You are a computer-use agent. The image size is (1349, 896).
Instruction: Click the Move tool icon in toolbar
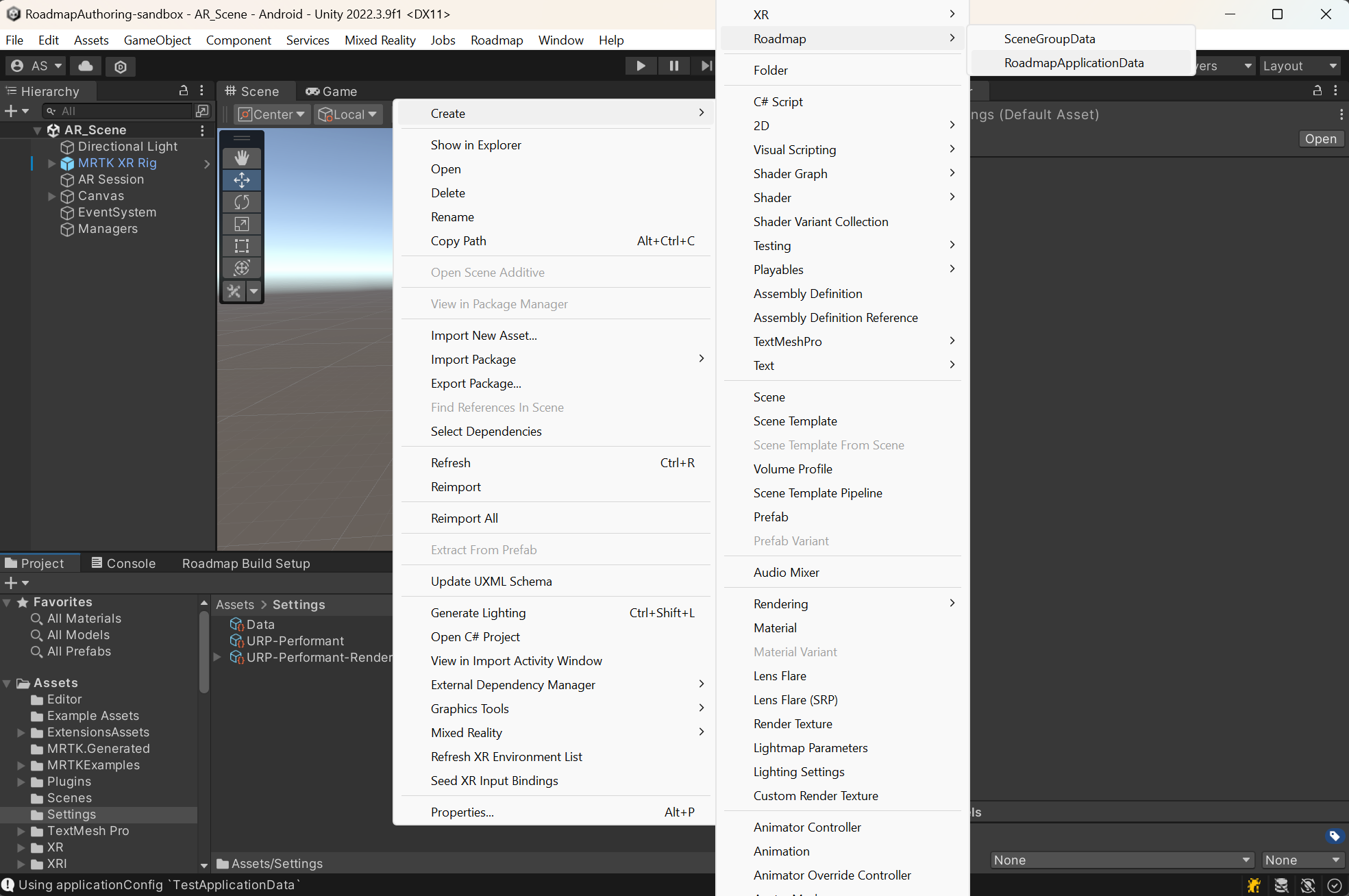point(244,178)
